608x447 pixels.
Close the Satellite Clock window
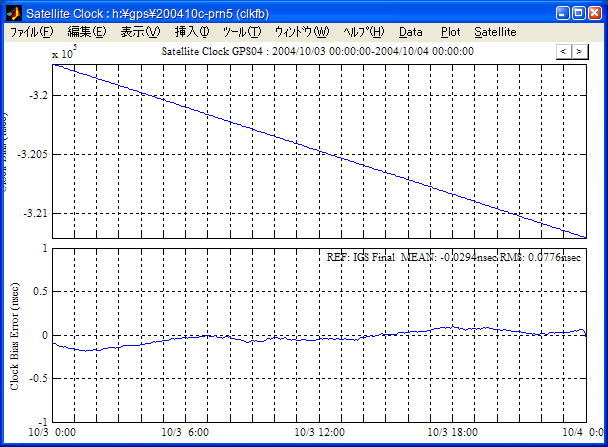[x=595, y=12]
